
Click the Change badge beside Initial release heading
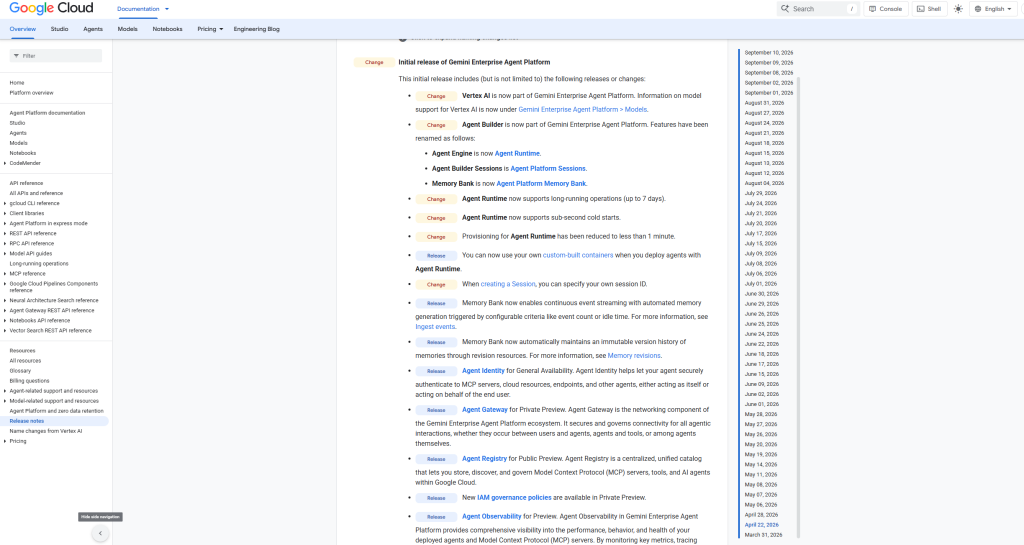pyautogui.click(x=374, y=62)
